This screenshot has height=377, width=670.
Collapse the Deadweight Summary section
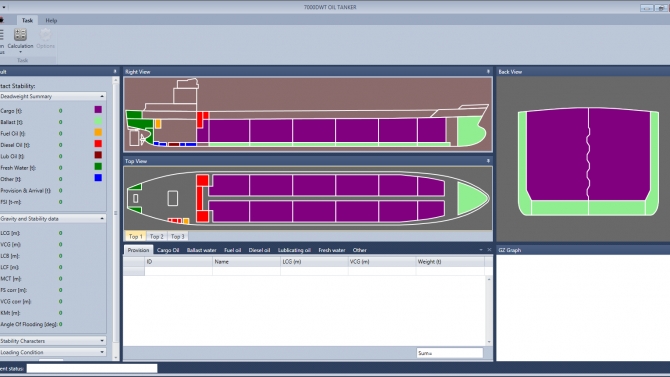[x=102, y=97]
